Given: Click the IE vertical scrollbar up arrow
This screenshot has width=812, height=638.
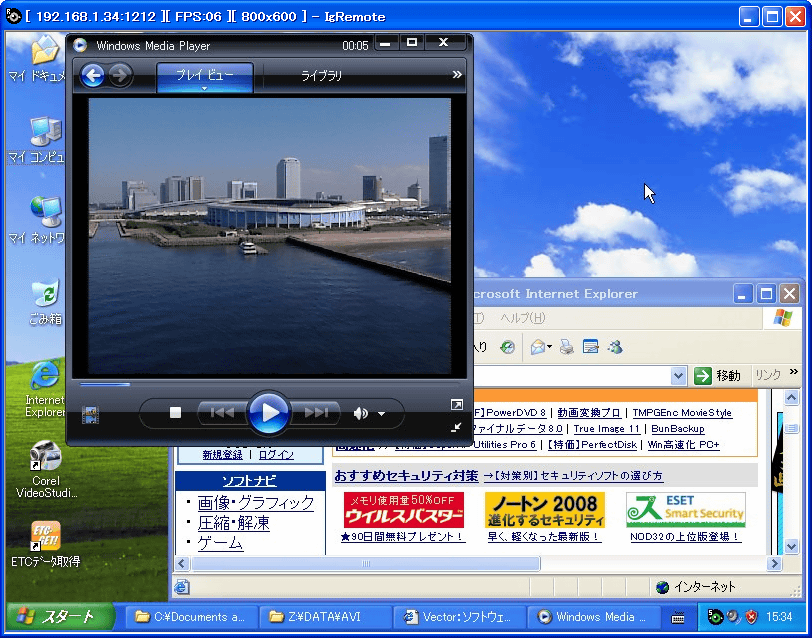Looking at the screenshot, I should coord(791,398).
